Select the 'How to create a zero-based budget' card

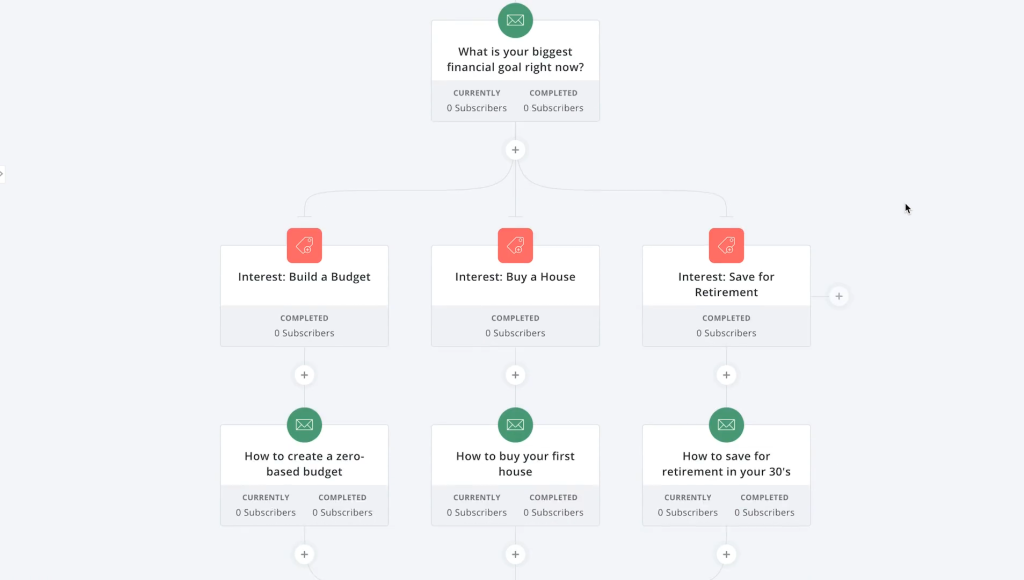pos(304,464)
